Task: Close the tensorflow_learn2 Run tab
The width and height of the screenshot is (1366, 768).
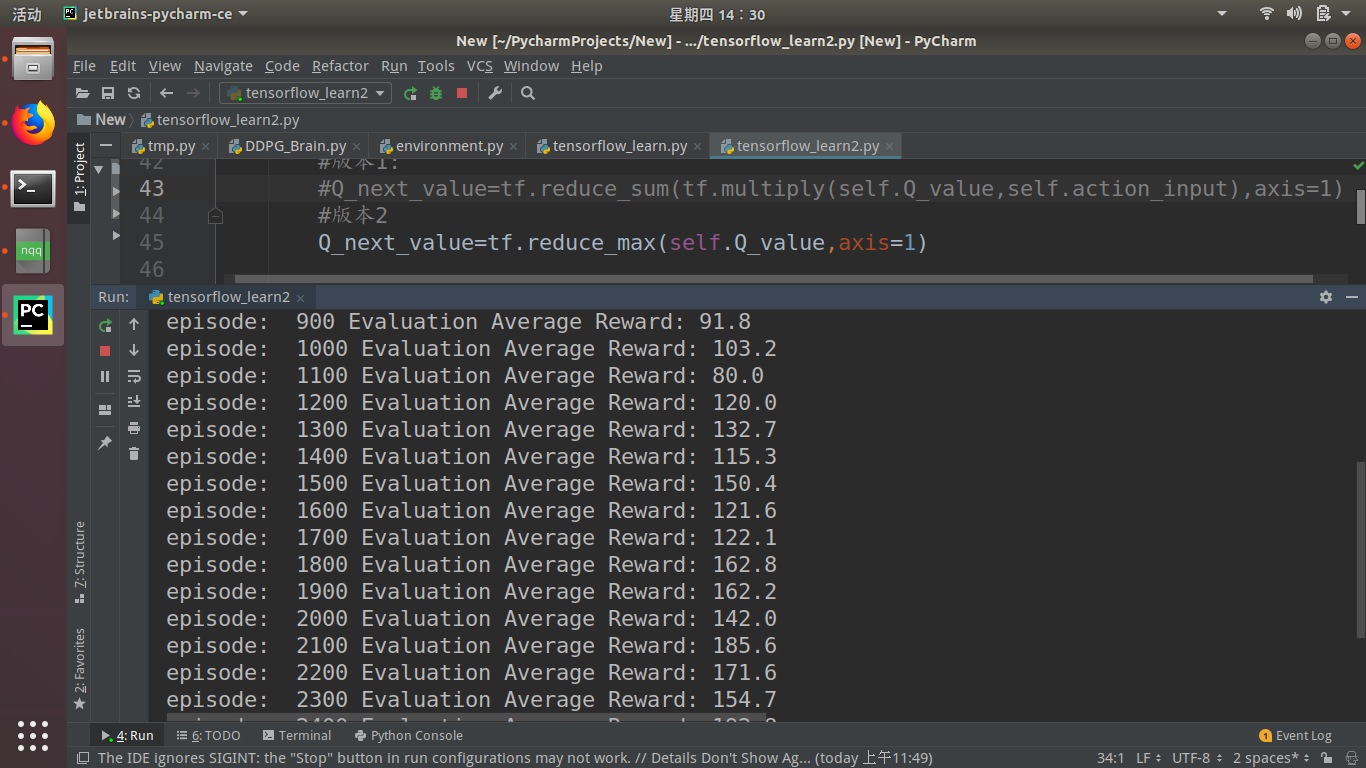Action: pyautogui.click(x=300, y=298)
